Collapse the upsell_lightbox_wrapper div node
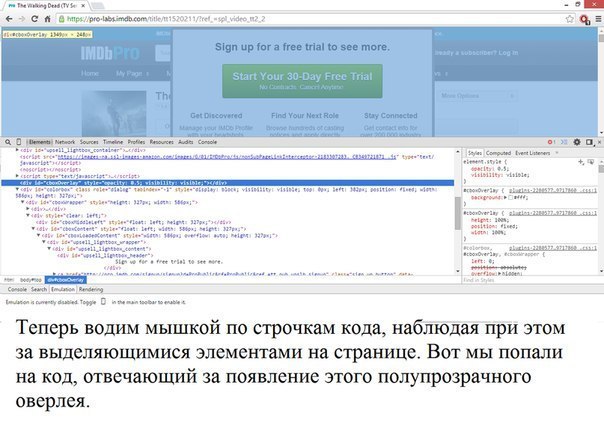The width and height of the screenshot is (604, 432). pyautogui.click(x=44, y=242)
